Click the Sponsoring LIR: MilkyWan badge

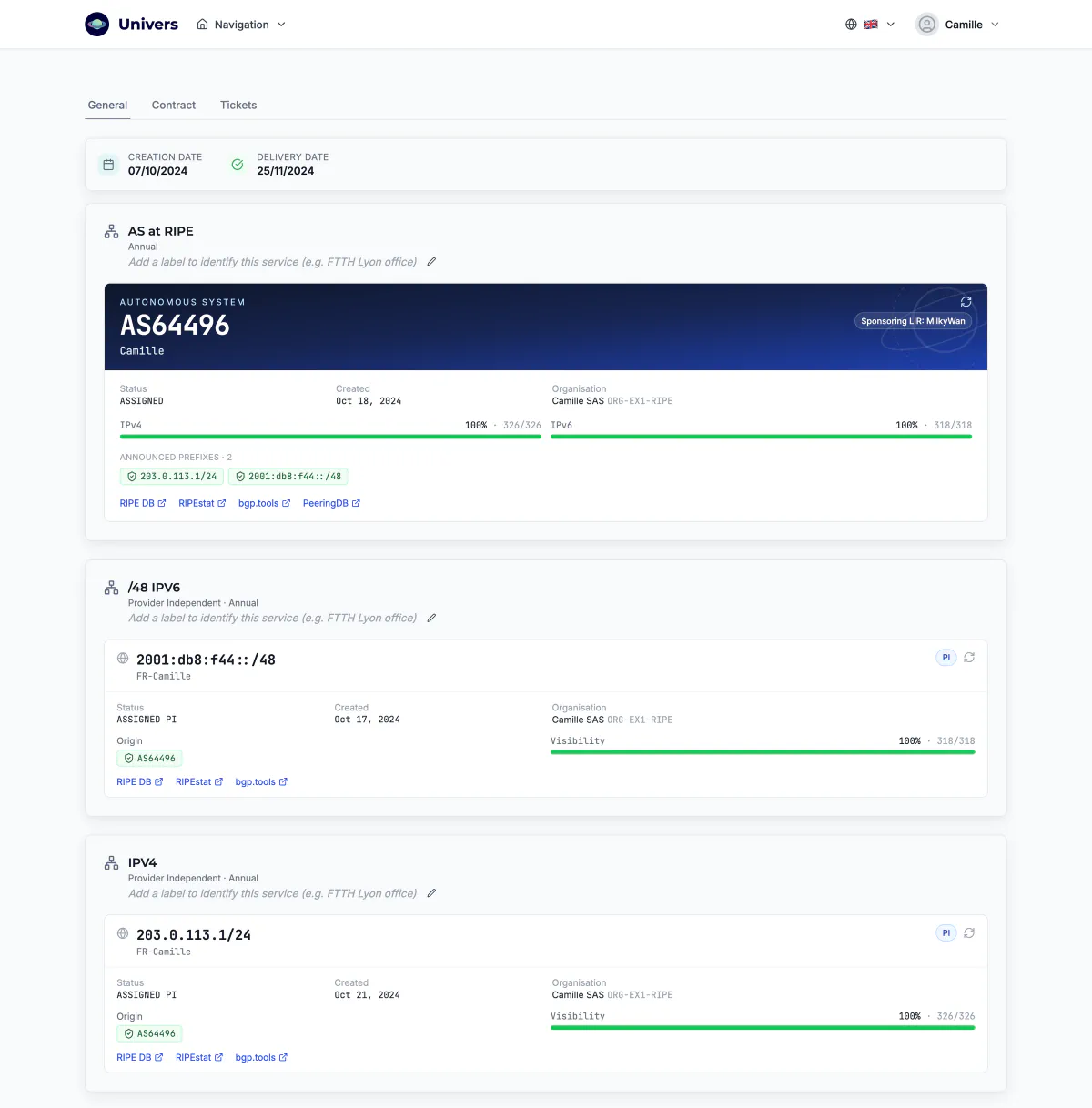click(x=913, y=321)
